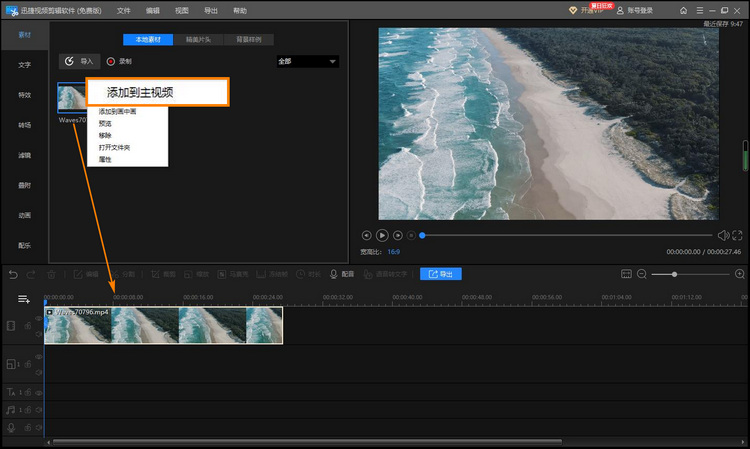Open the 导出 export menu in the menu bar
This screenshot has width=750, height=449.
pos(211,11)
